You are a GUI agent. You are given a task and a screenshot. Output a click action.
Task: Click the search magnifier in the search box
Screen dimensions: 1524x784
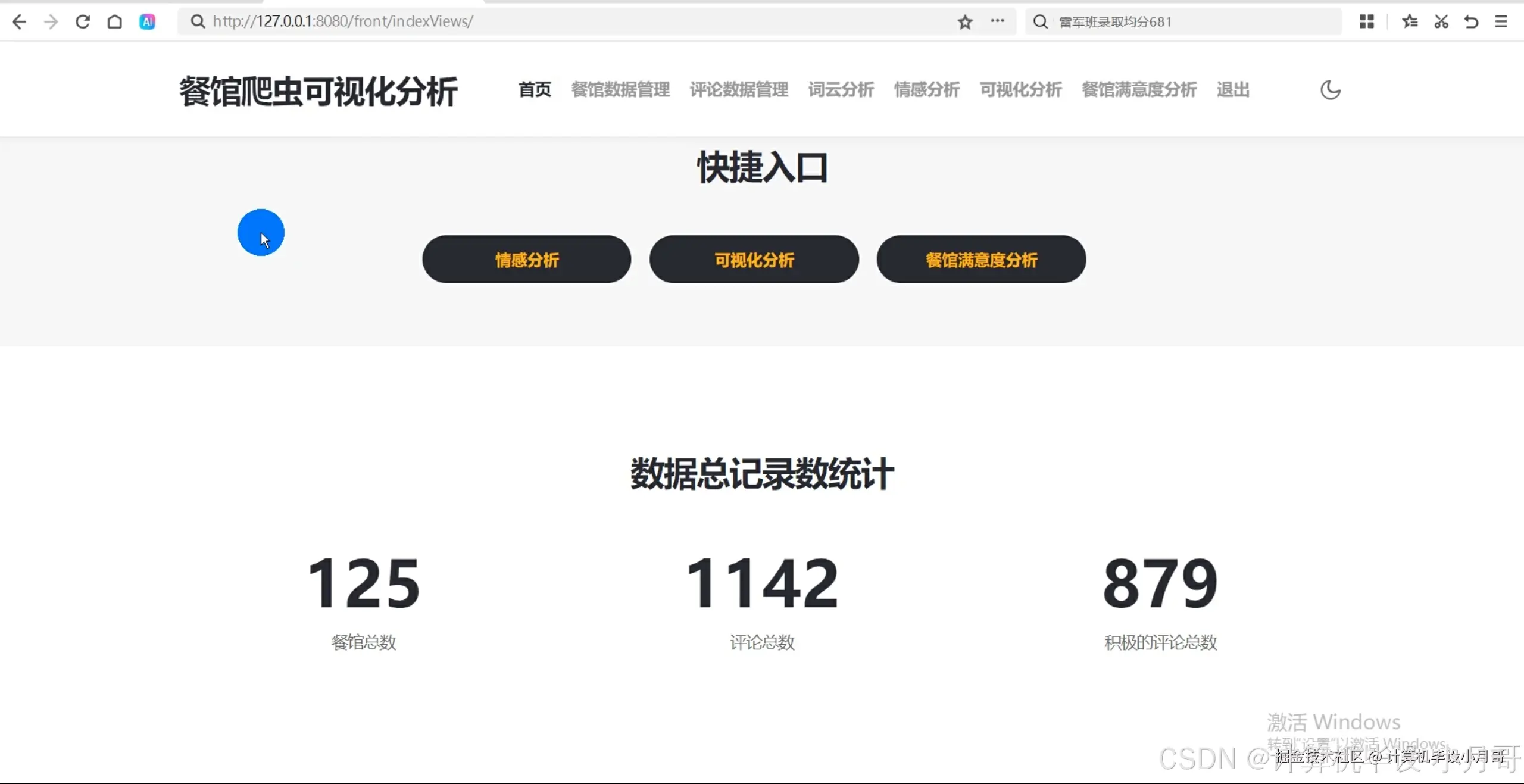[1040, 21]
